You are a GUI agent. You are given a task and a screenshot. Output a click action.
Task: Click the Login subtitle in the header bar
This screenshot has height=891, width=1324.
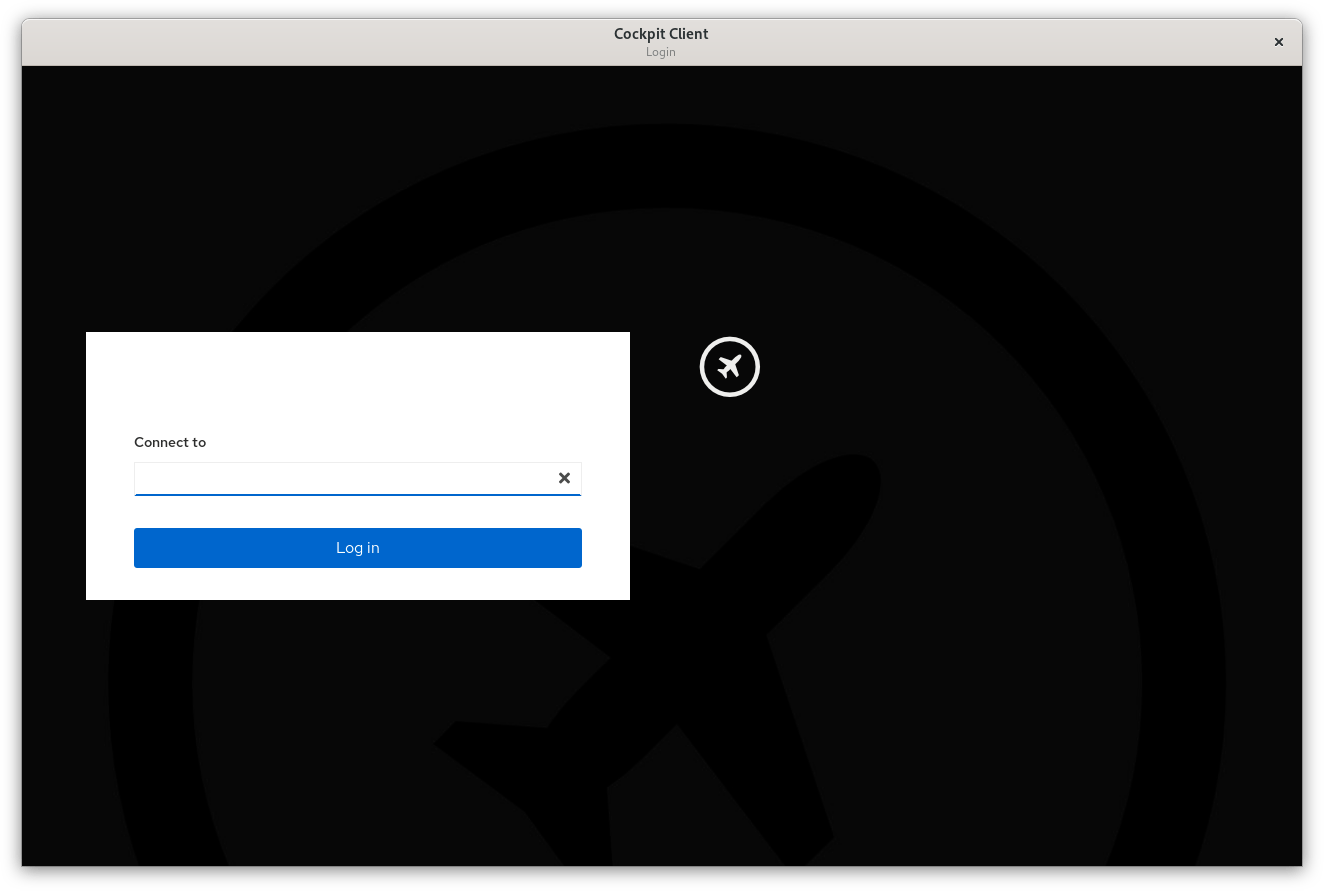click(x=660, y=52)
